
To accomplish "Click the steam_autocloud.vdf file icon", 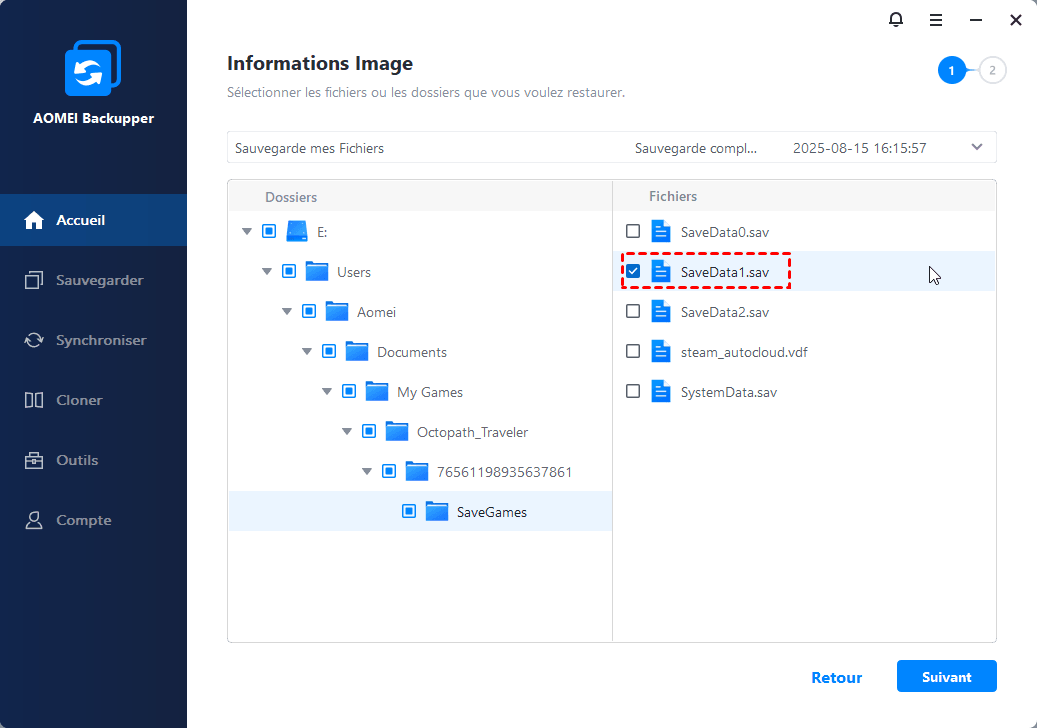I will click(x=661, y=351).
